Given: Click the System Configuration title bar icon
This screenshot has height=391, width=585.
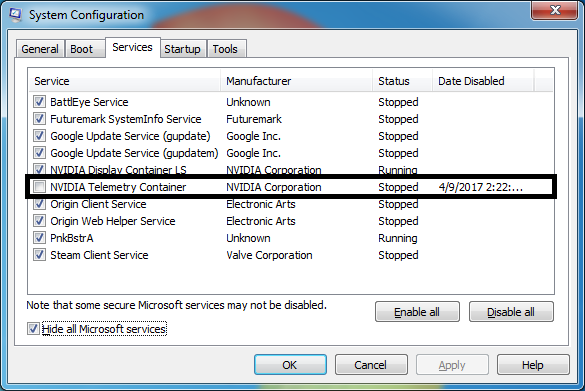Looking at the screenshot, I should [15, 15].
